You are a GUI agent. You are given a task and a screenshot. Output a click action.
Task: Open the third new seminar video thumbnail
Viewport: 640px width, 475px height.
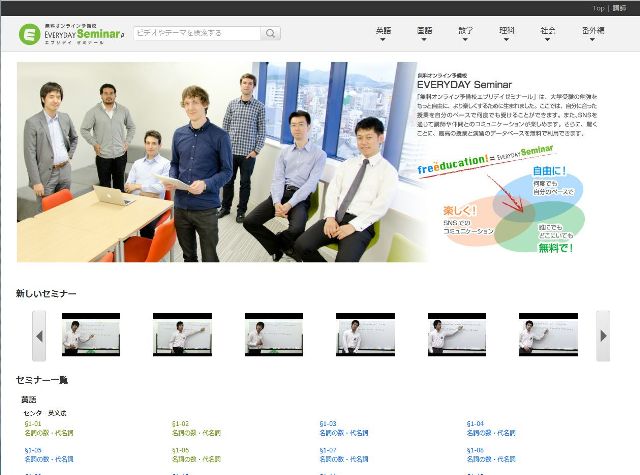[274, 335]
